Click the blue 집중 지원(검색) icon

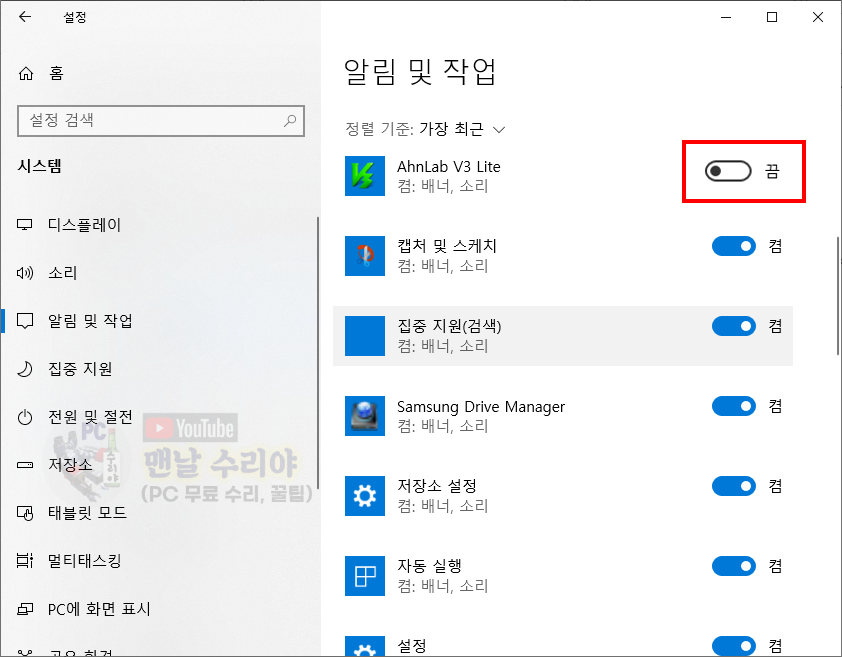point(365,336)
